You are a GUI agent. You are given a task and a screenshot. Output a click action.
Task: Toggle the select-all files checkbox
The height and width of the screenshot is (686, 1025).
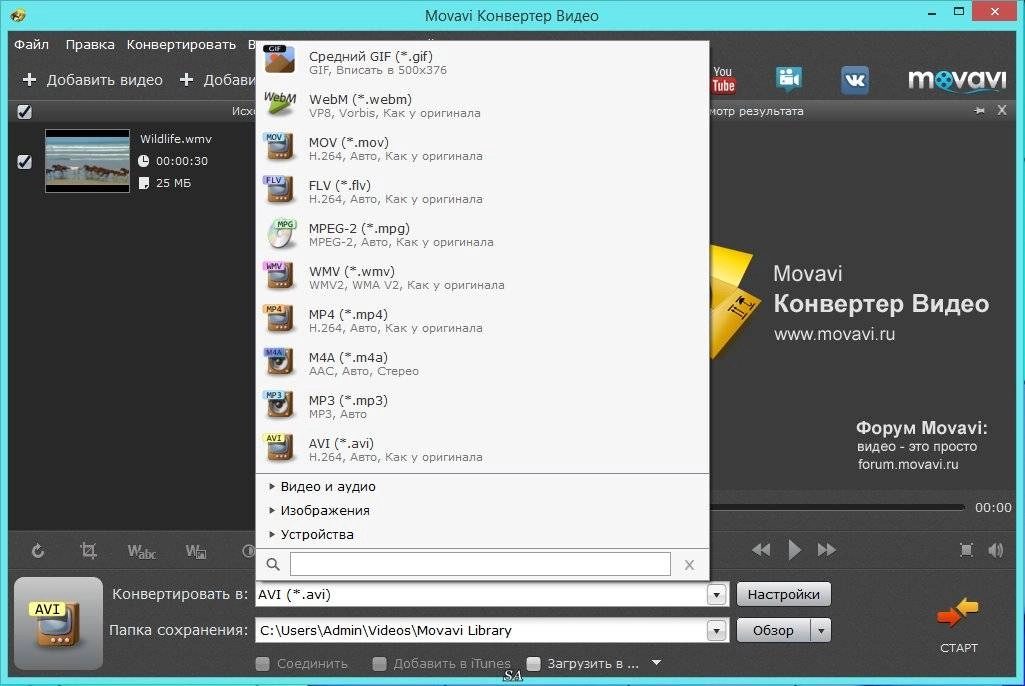coord(24,112)
